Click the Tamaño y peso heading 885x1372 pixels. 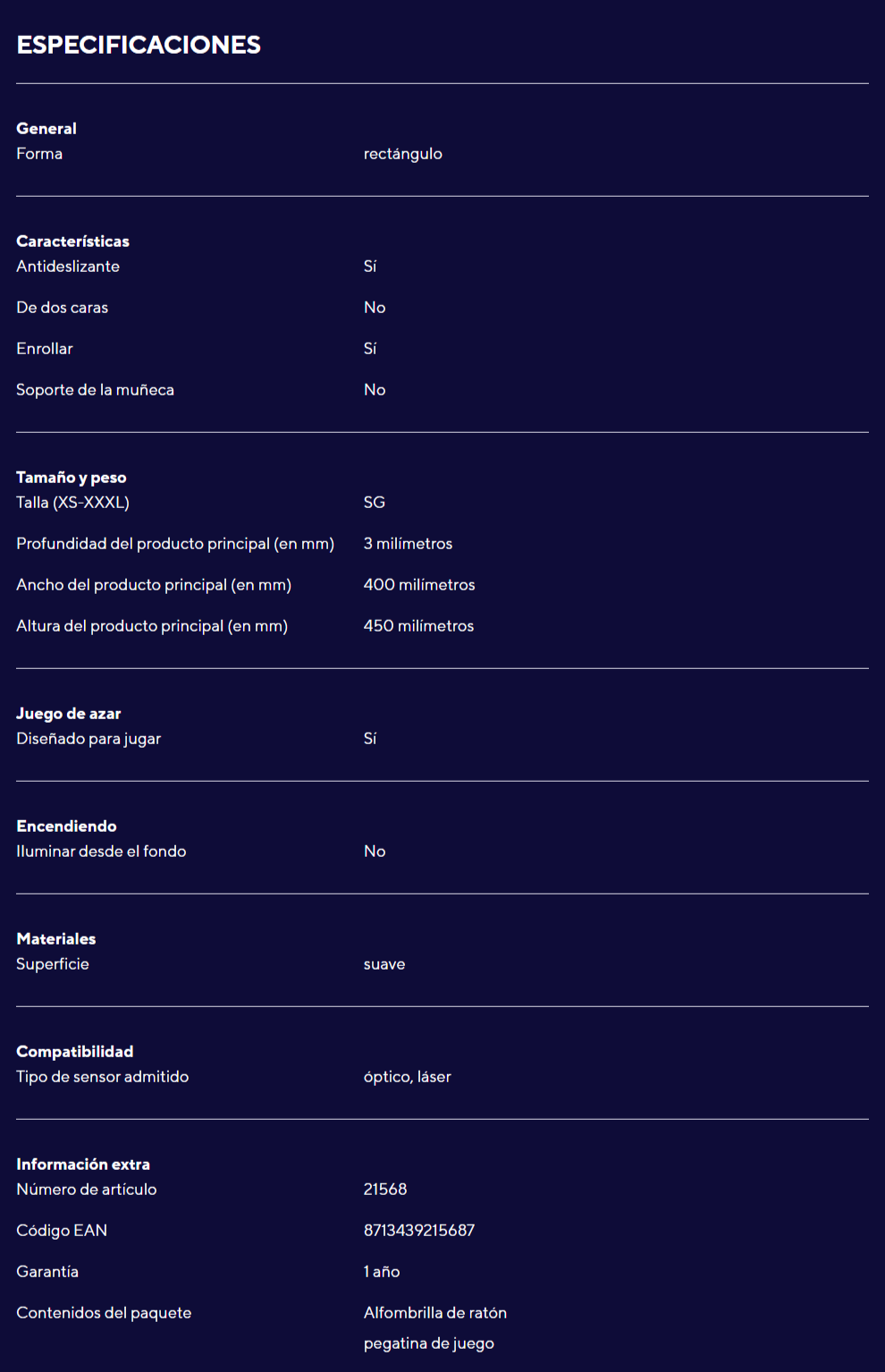(x=72, y=478)
